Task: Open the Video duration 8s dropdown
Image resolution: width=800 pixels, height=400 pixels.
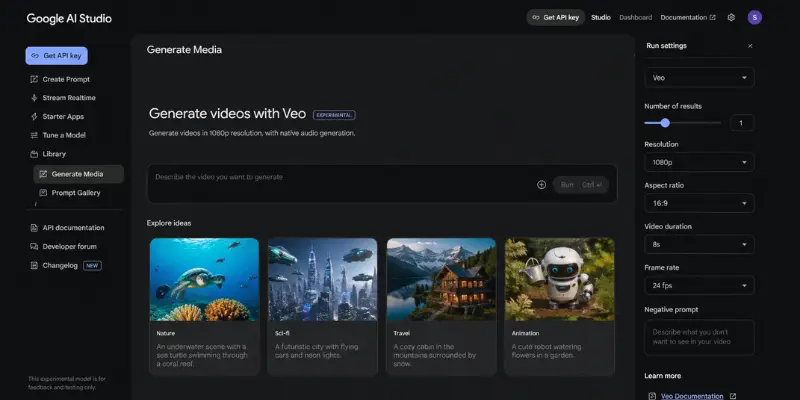Action: (699, 244)
